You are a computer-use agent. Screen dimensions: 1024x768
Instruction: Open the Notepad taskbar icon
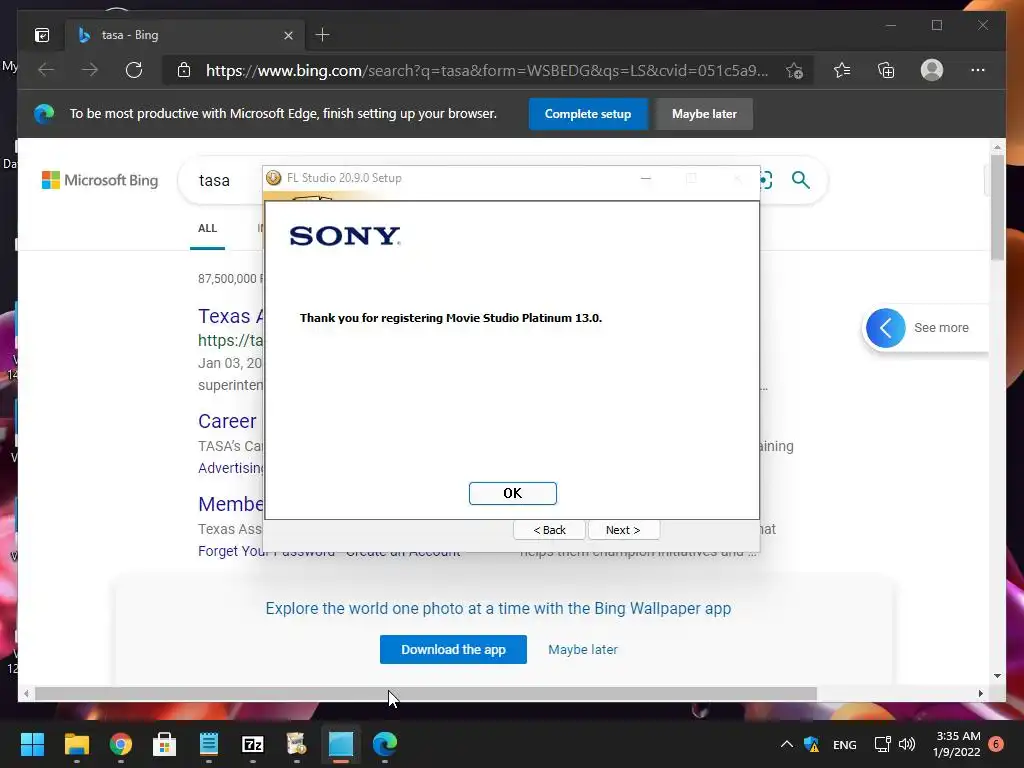[x=208, y=744]
